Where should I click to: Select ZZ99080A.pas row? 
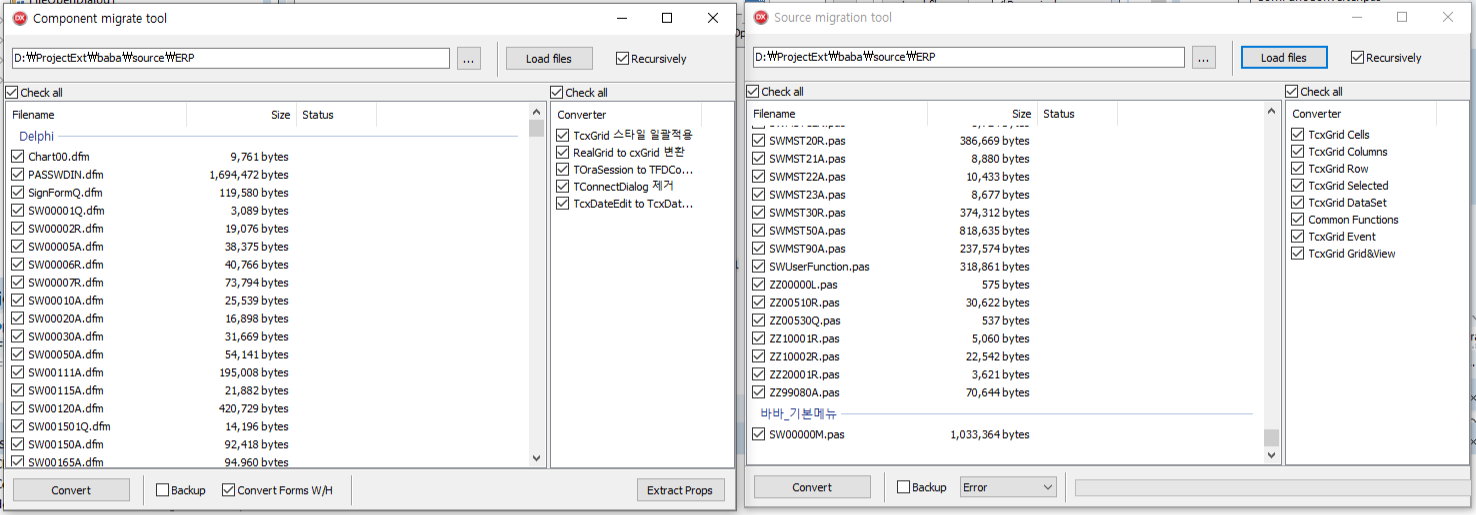[1005, 393]
